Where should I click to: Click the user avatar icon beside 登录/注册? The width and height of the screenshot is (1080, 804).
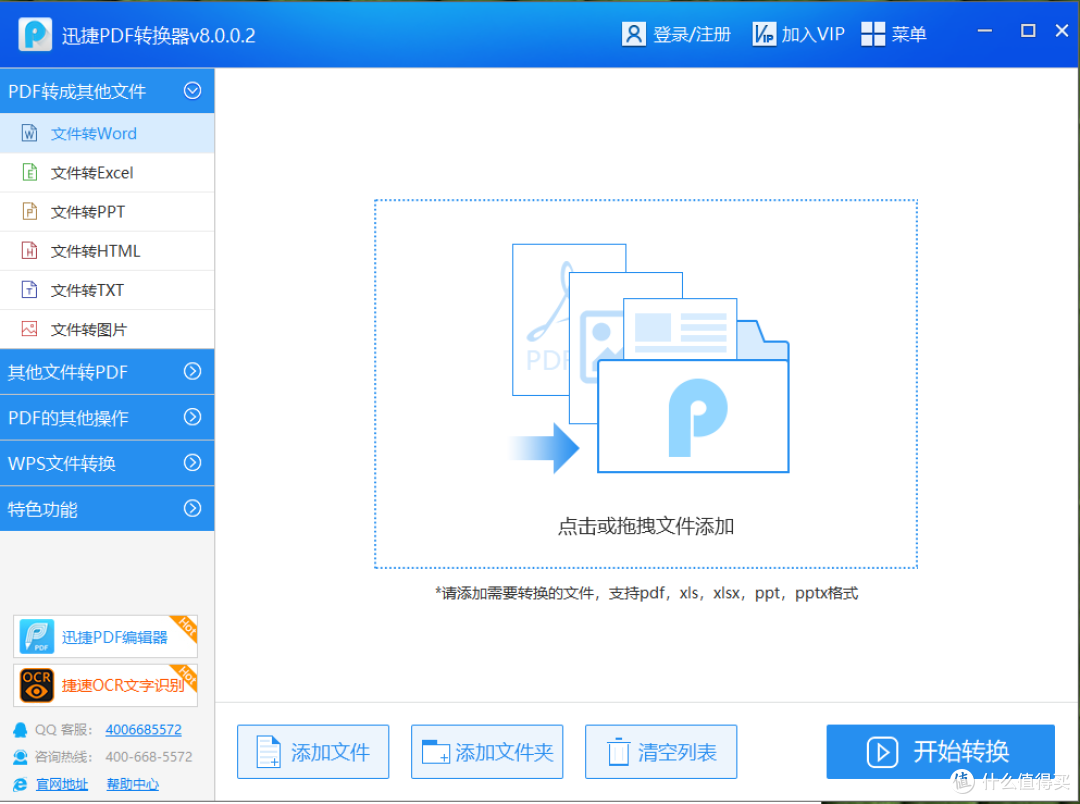tap(633, 34)
